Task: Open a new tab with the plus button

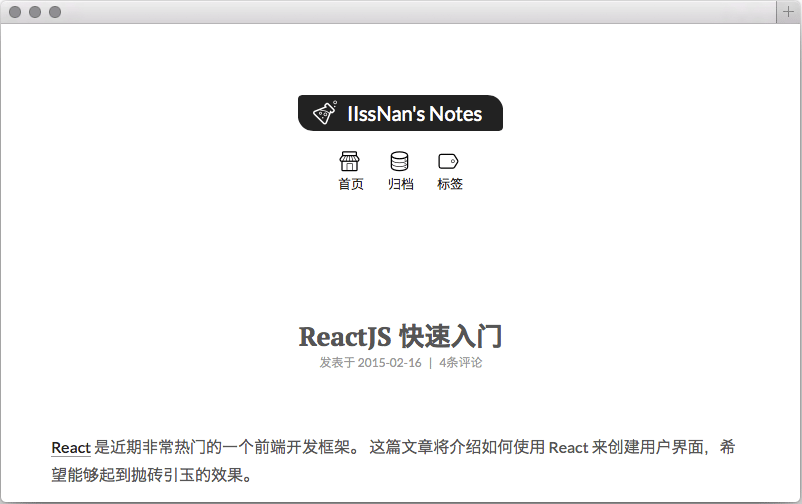Action: (788, 11)
